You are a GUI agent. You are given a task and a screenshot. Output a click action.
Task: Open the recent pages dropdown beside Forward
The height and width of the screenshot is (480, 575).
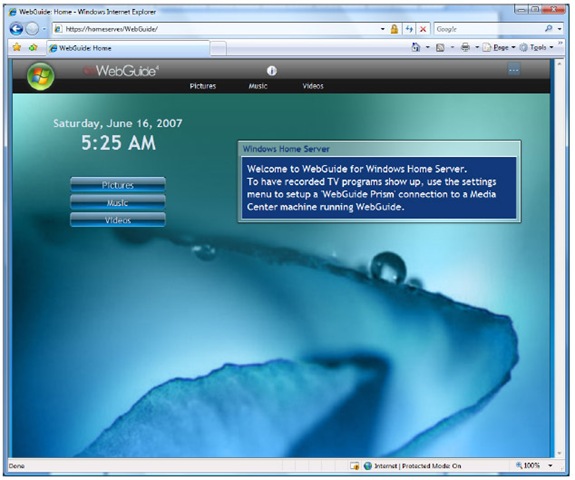(x=44, y=29)
